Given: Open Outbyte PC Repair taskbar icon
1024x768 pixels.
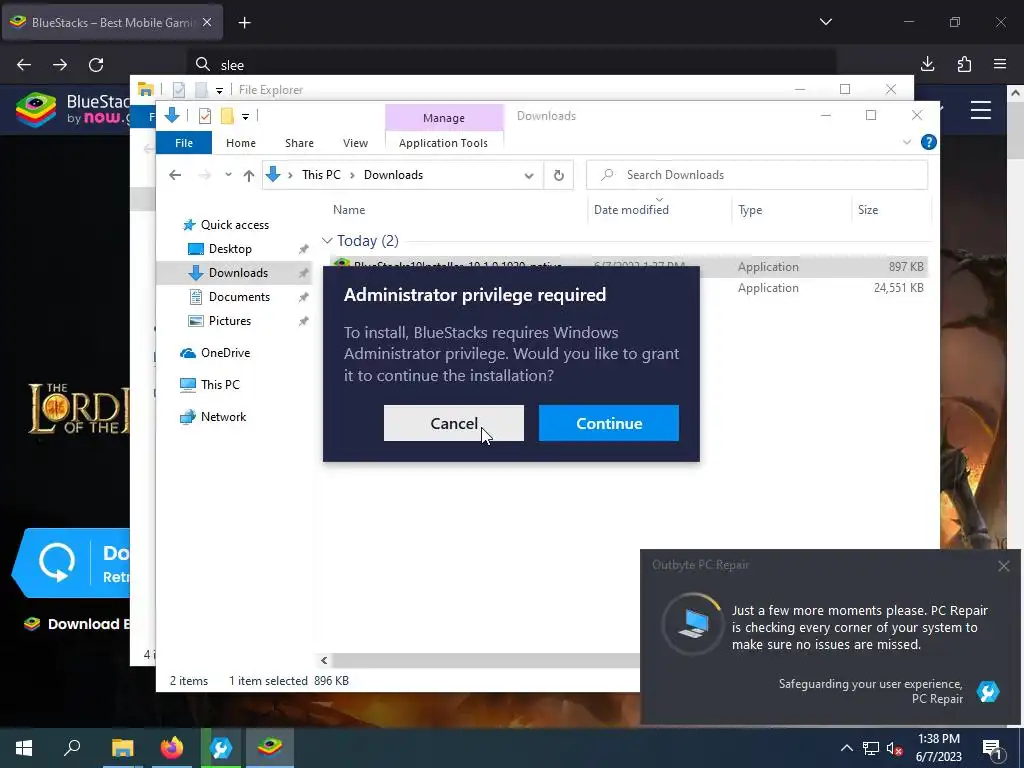Looking at the screenshot, I should point(221,747).
